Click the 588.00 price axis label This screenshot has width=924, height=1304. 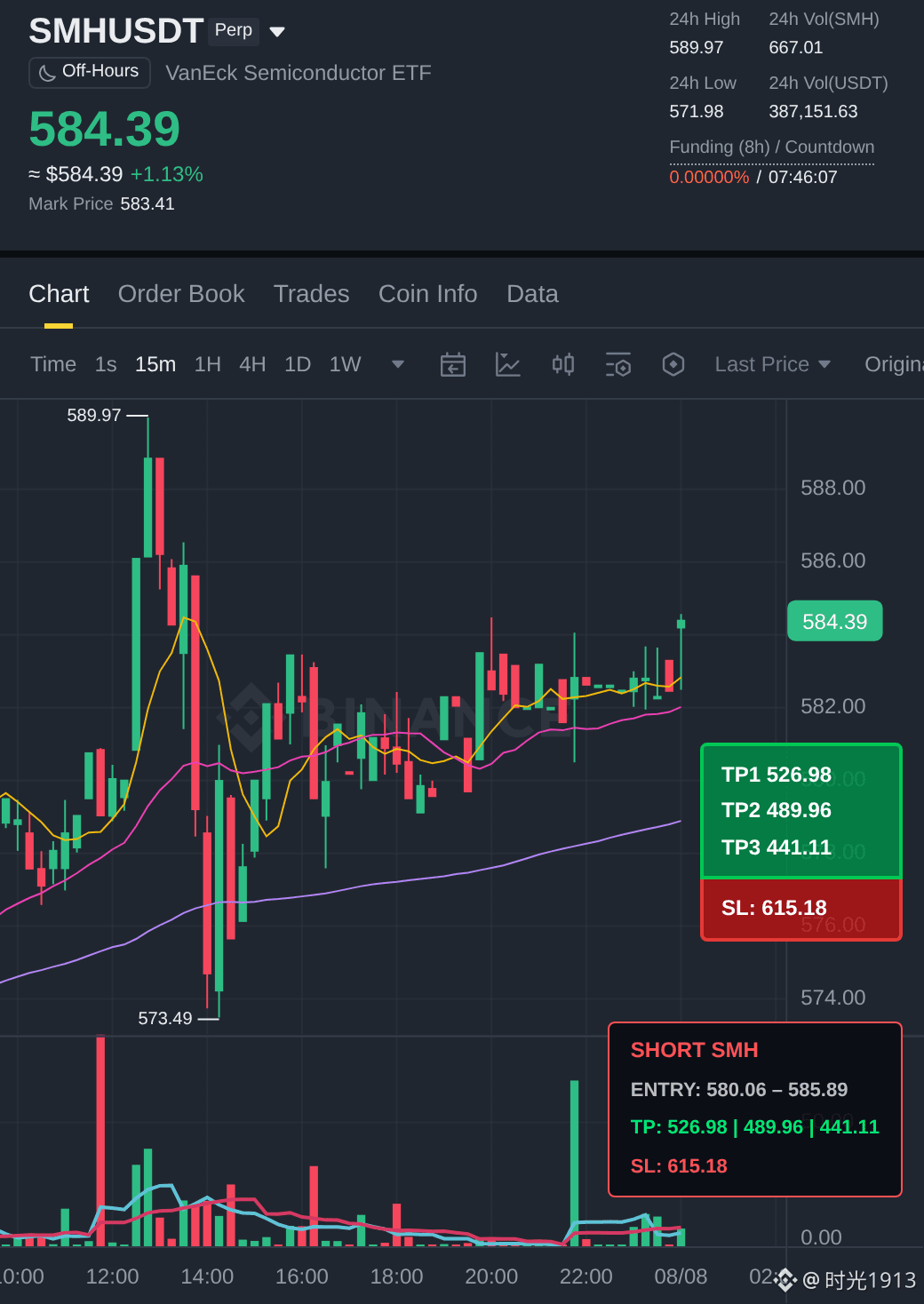pyautogui.click(x=833, y=488)
